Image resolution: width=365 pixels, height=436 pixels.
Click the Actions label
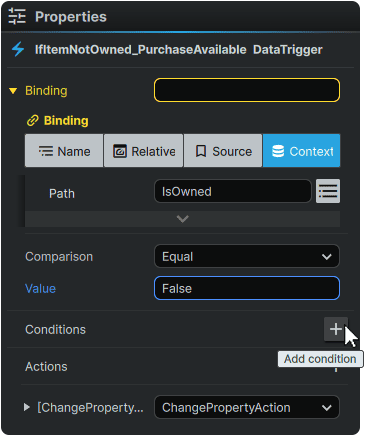click(x=46, y=367)
